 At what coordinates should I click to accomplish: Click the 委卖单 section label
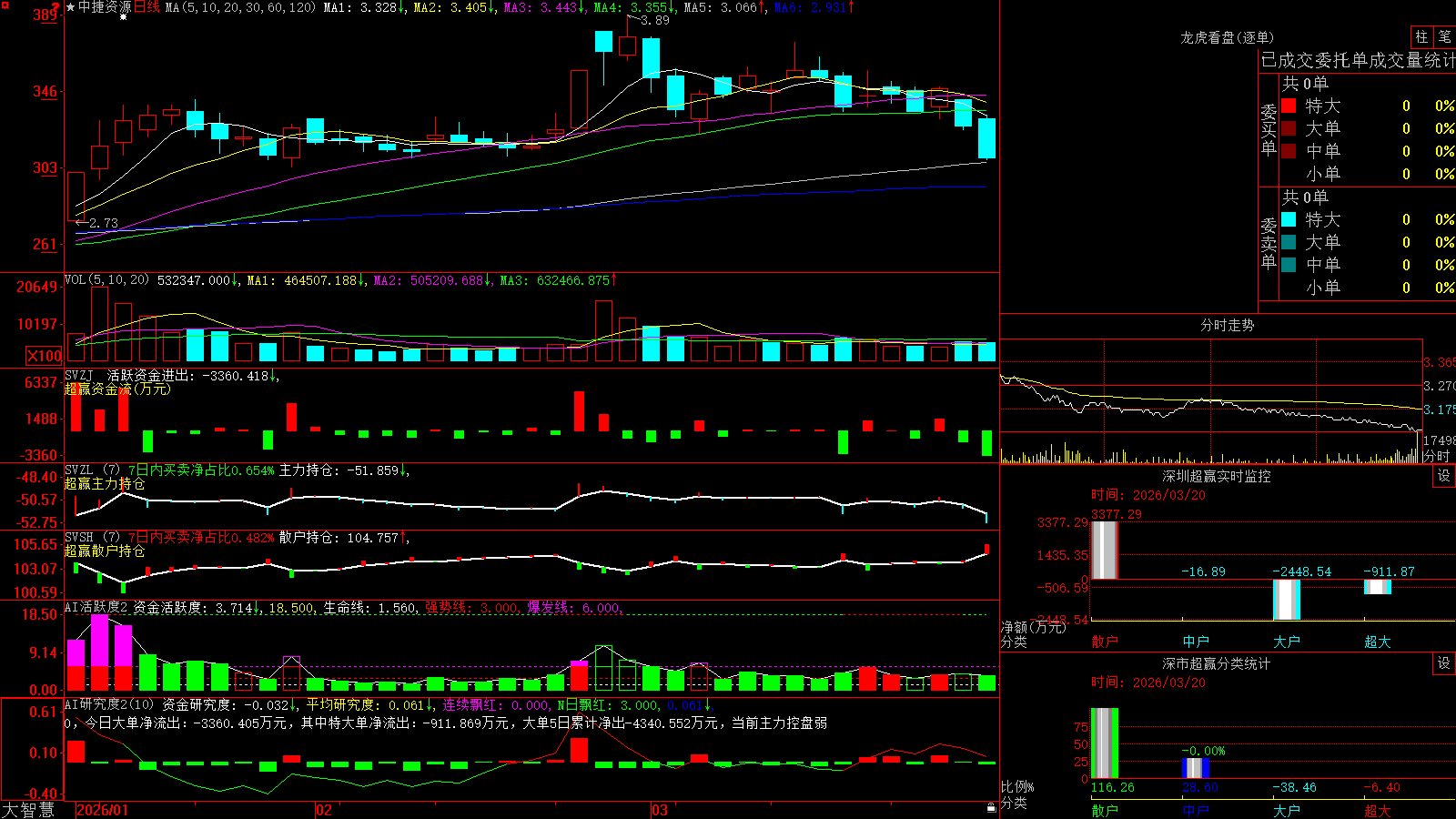pyautogui.click(x=1269, y=243)
